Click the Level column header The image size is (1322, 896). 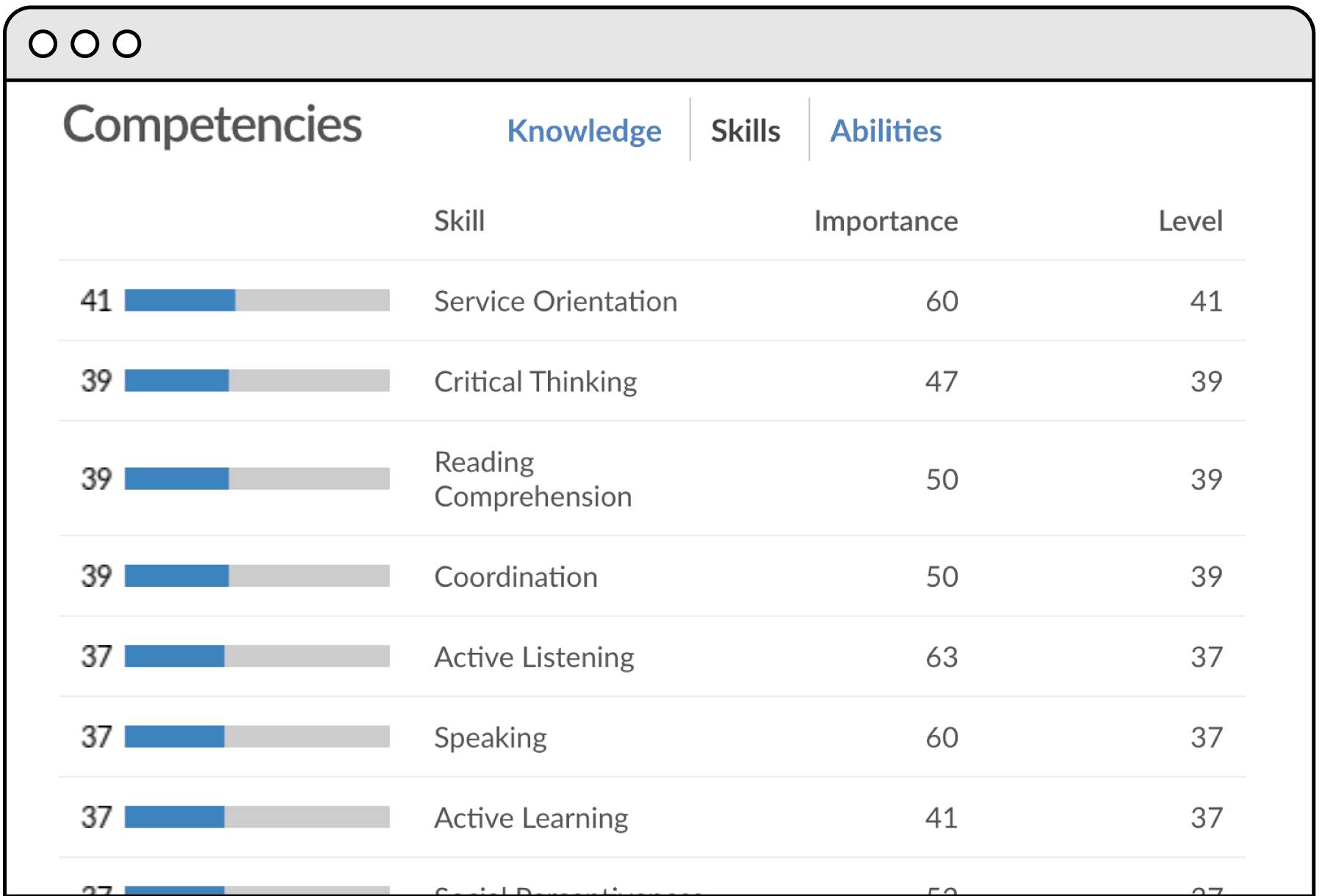tap(1190, 221)
